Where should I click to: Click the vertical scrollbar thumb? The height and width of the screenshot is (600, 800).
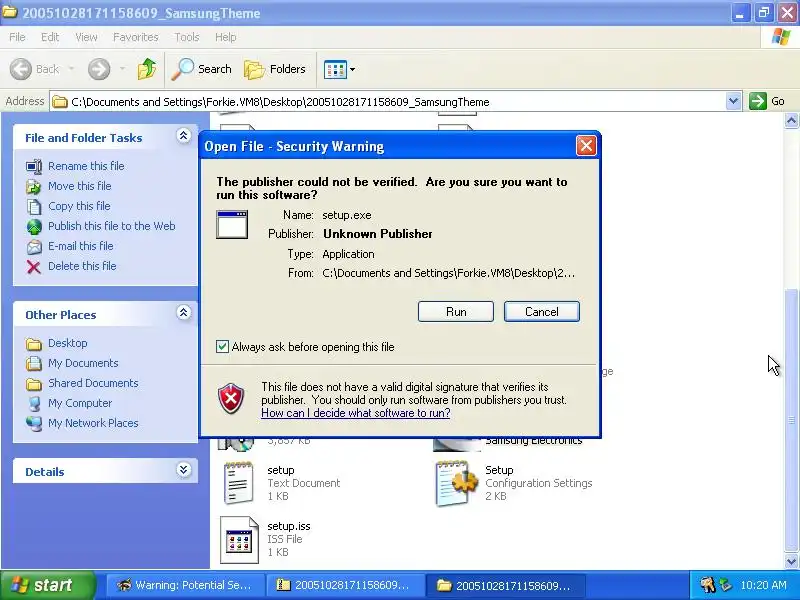(x=791, y=420)
